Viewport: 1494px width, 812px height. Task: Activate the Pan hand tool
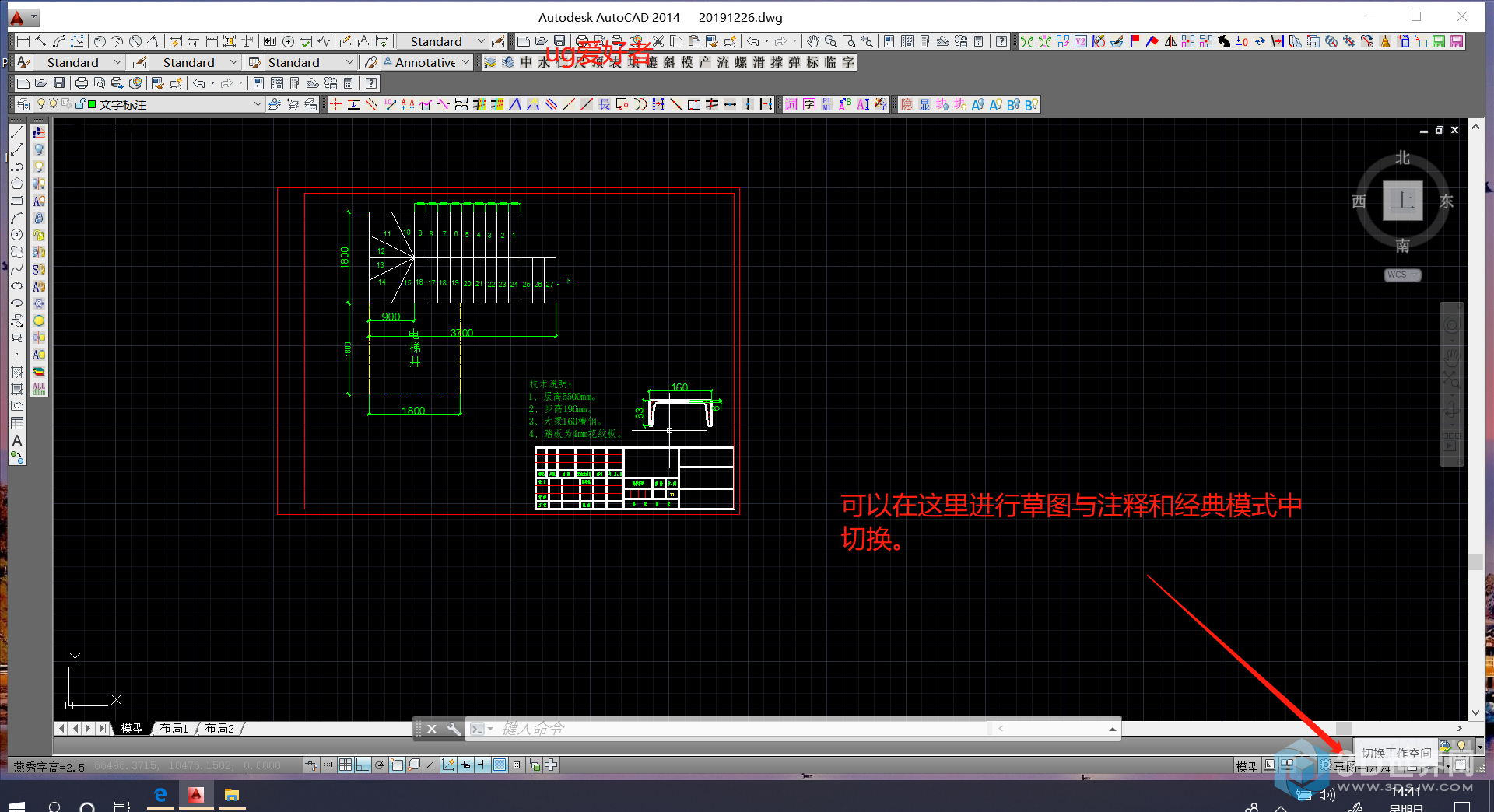tap(812, 41)
